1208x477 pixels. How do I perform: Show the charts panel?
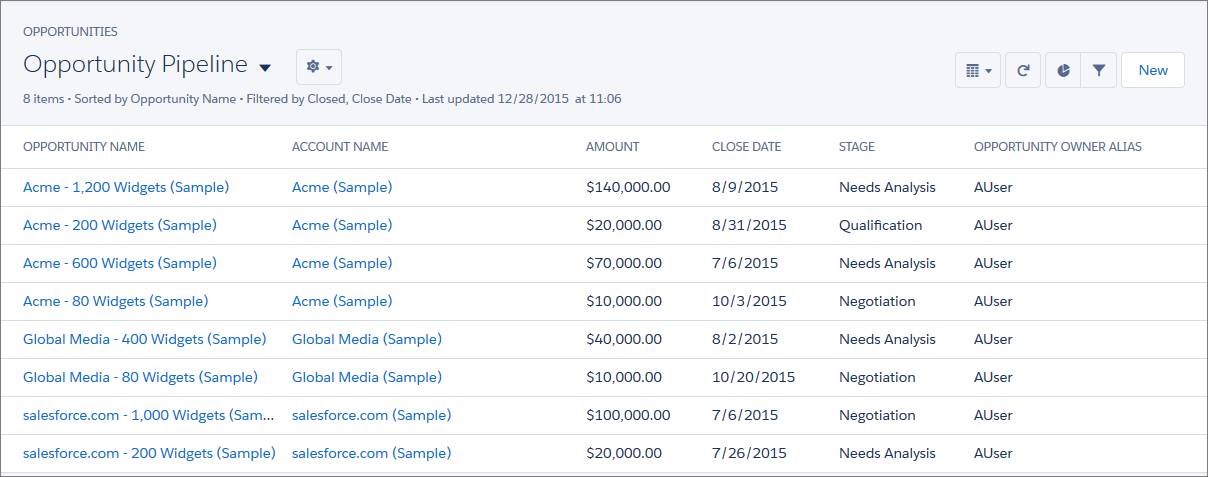click(x=1063, y=70)
